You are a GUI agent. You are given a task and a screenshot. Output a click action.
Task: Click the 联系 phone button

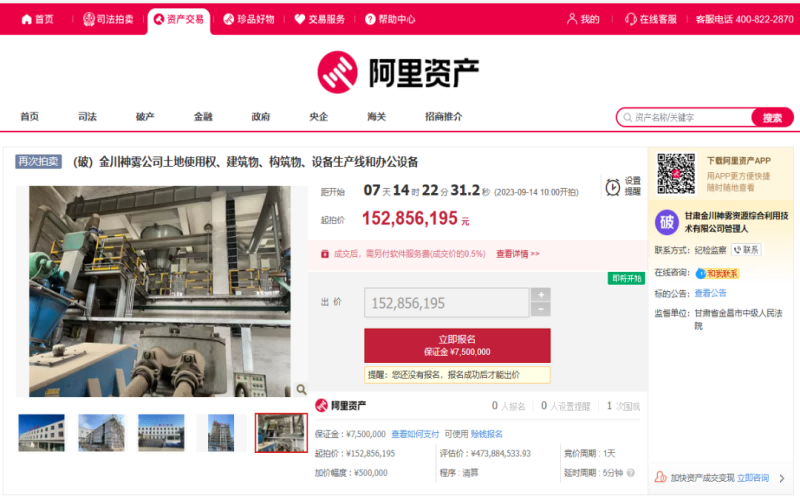746,250
